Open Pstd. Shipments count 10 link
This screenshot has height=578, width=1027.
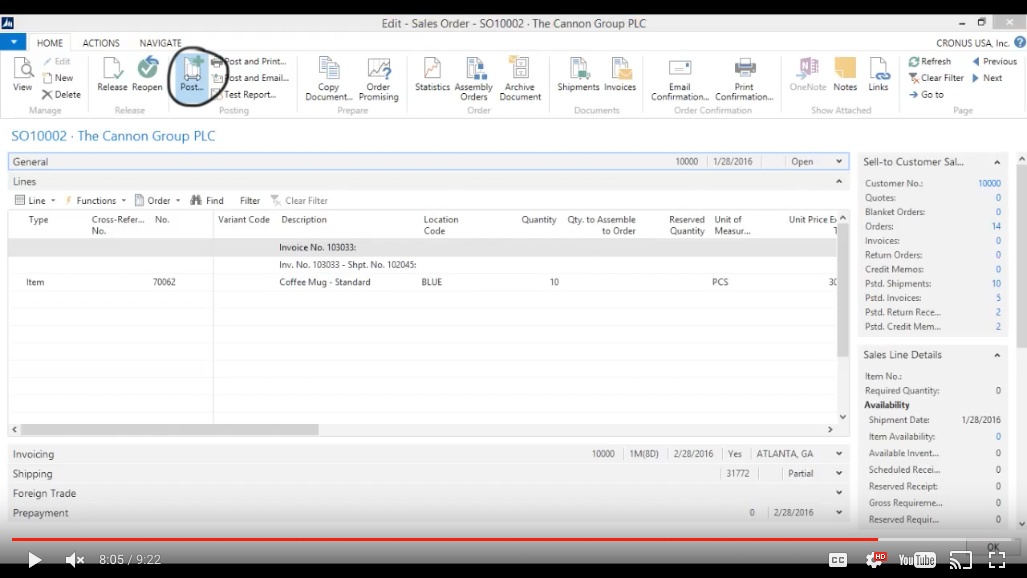coord(996,284)
